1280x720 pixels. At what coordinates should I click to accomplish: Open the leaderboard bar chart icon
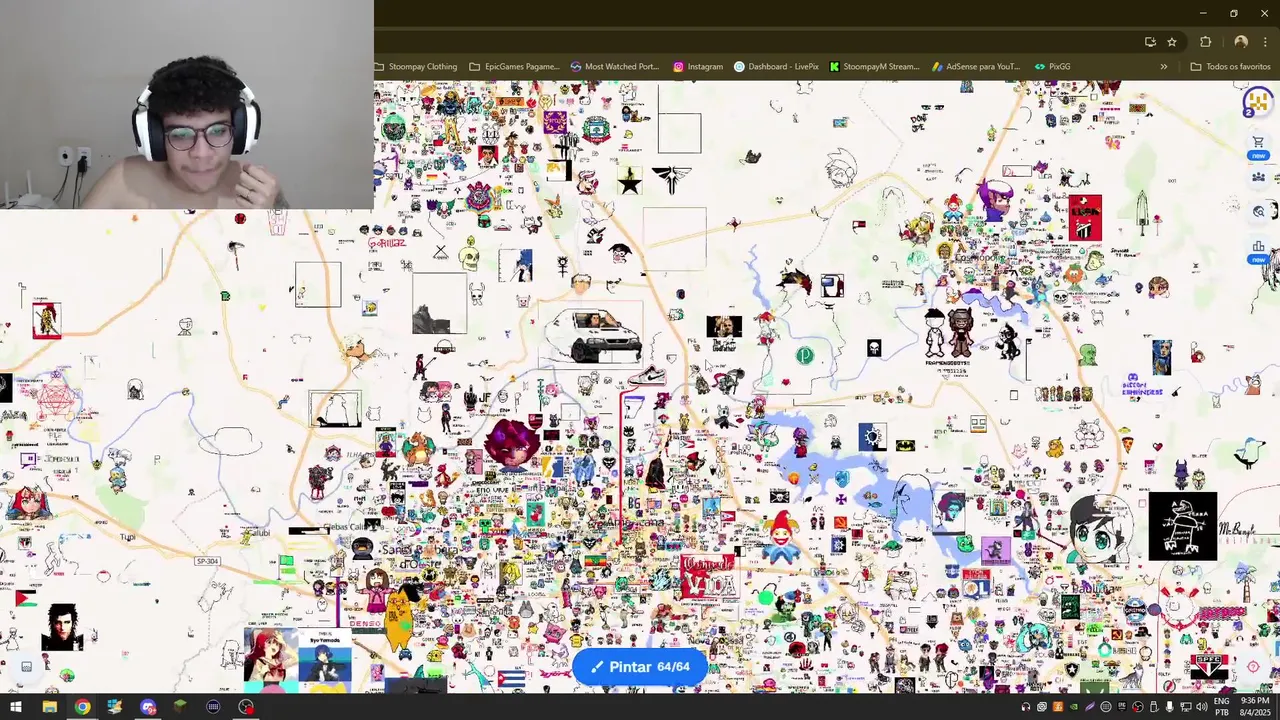click(1258, 246)
